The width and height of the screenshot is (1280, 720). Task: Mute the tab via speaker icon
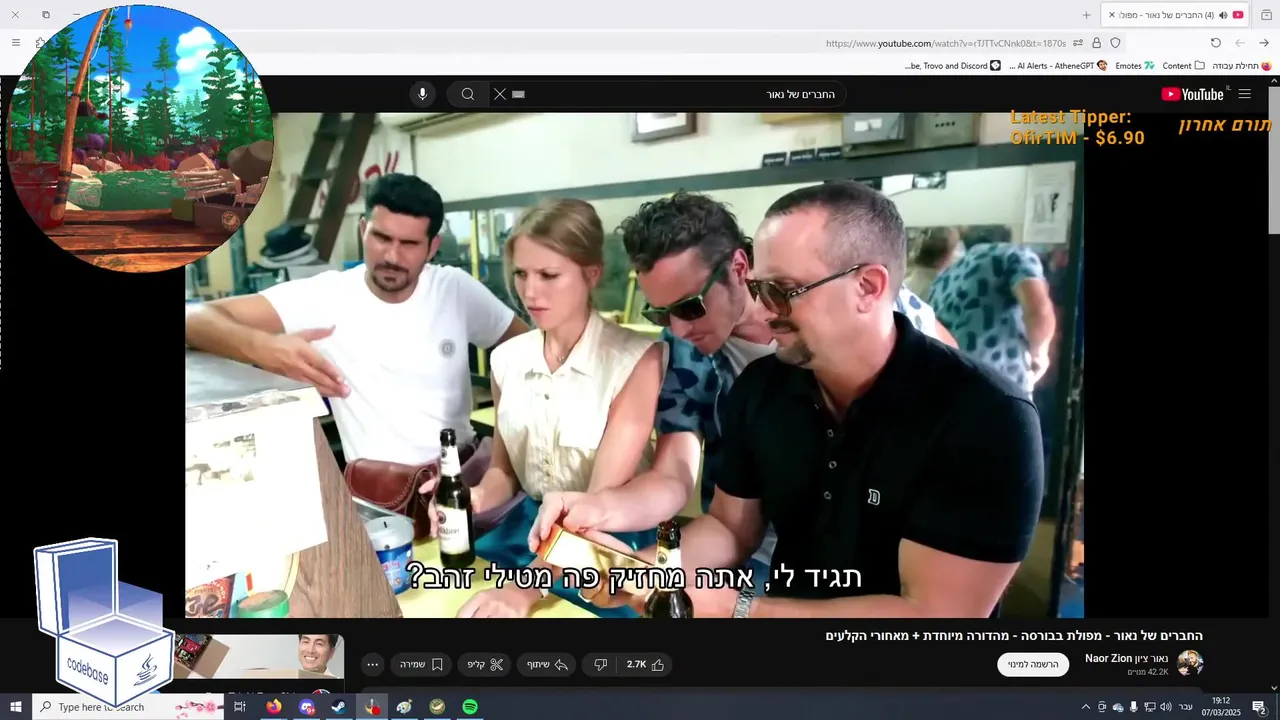point(1222,15)
